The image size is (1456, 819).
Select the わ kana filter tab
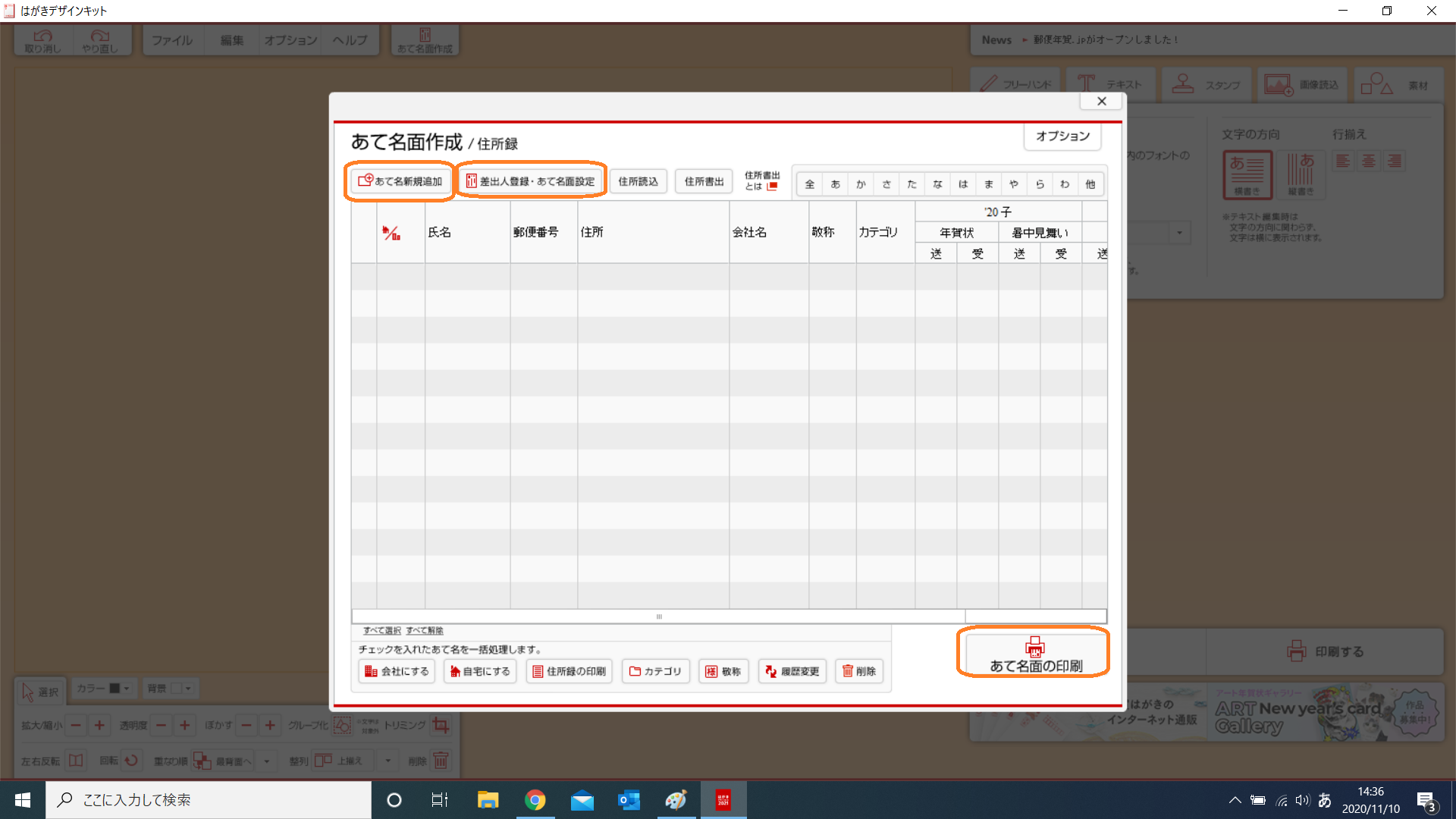[x=1065, y=184]
